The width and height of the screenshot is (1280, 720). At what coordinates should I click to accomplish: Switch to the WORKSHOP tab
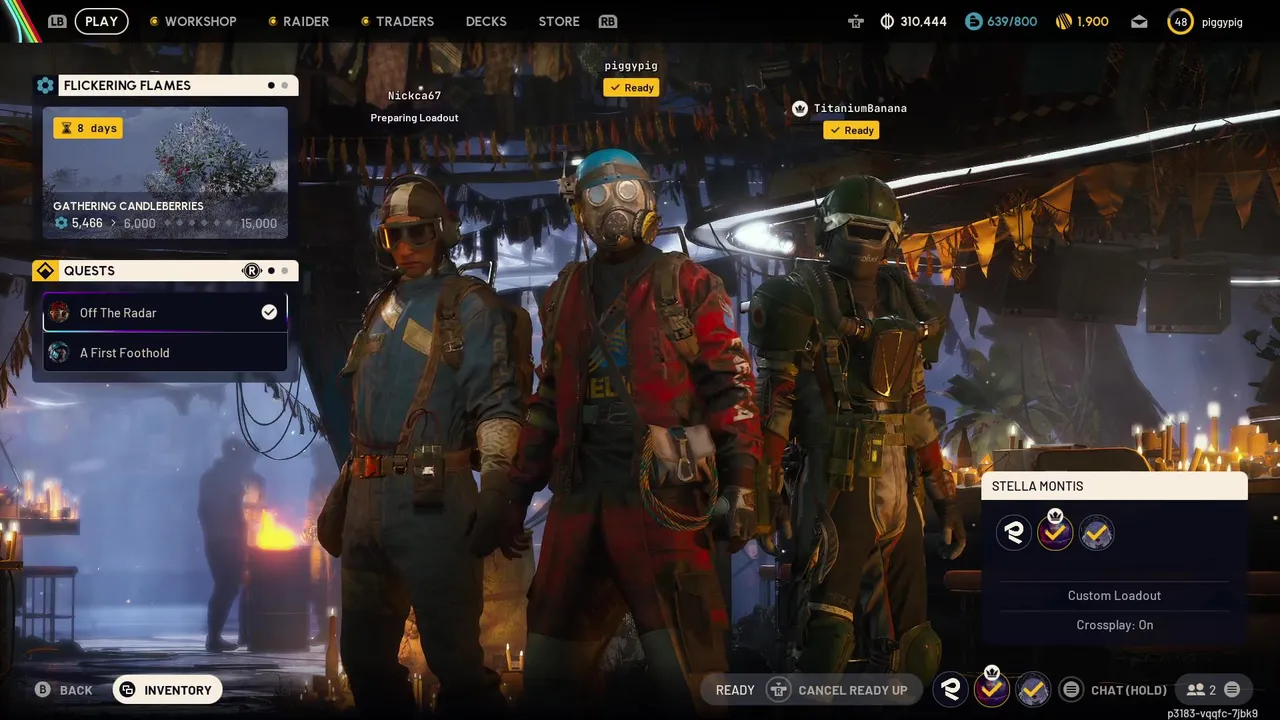[x=200, y=21]
